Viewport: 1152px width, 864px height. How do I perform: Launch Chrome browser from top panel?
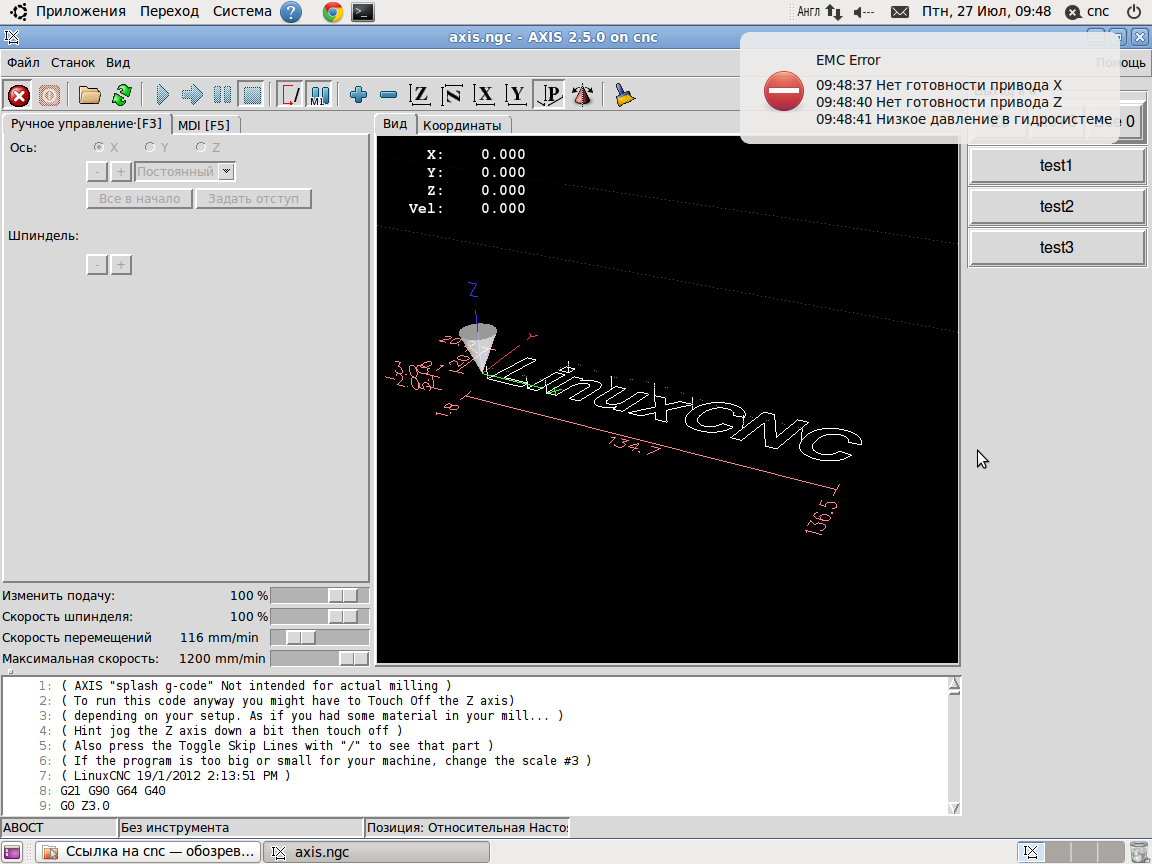(x=333, y=12)
